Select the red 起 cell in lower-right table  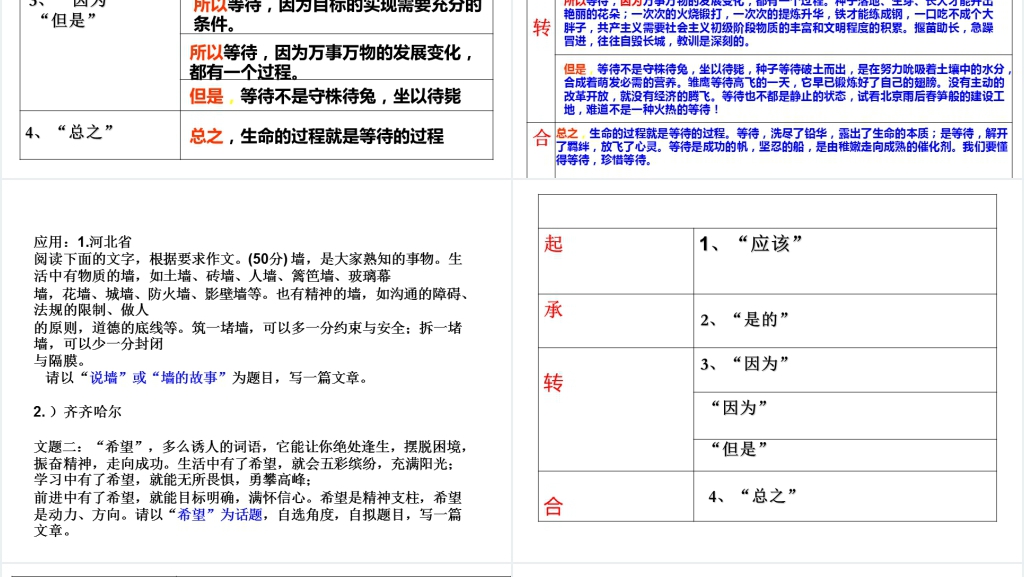[553, 244]
